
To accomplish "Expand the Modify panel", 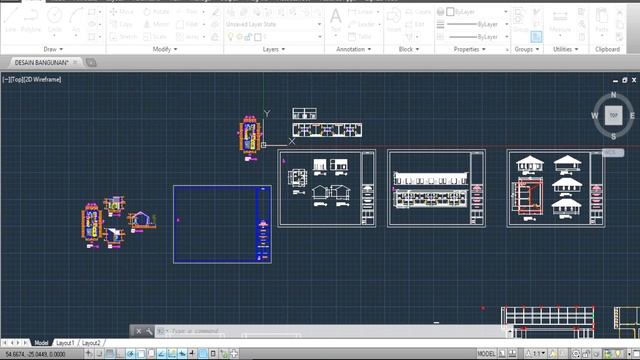I will [x=165, y=49].
